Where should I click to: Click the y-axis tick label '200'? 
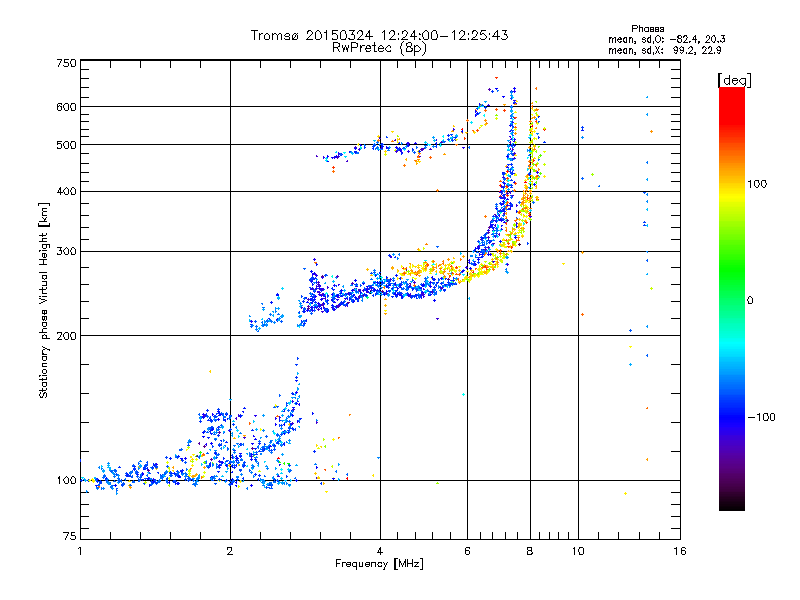(x=67, y=336)
